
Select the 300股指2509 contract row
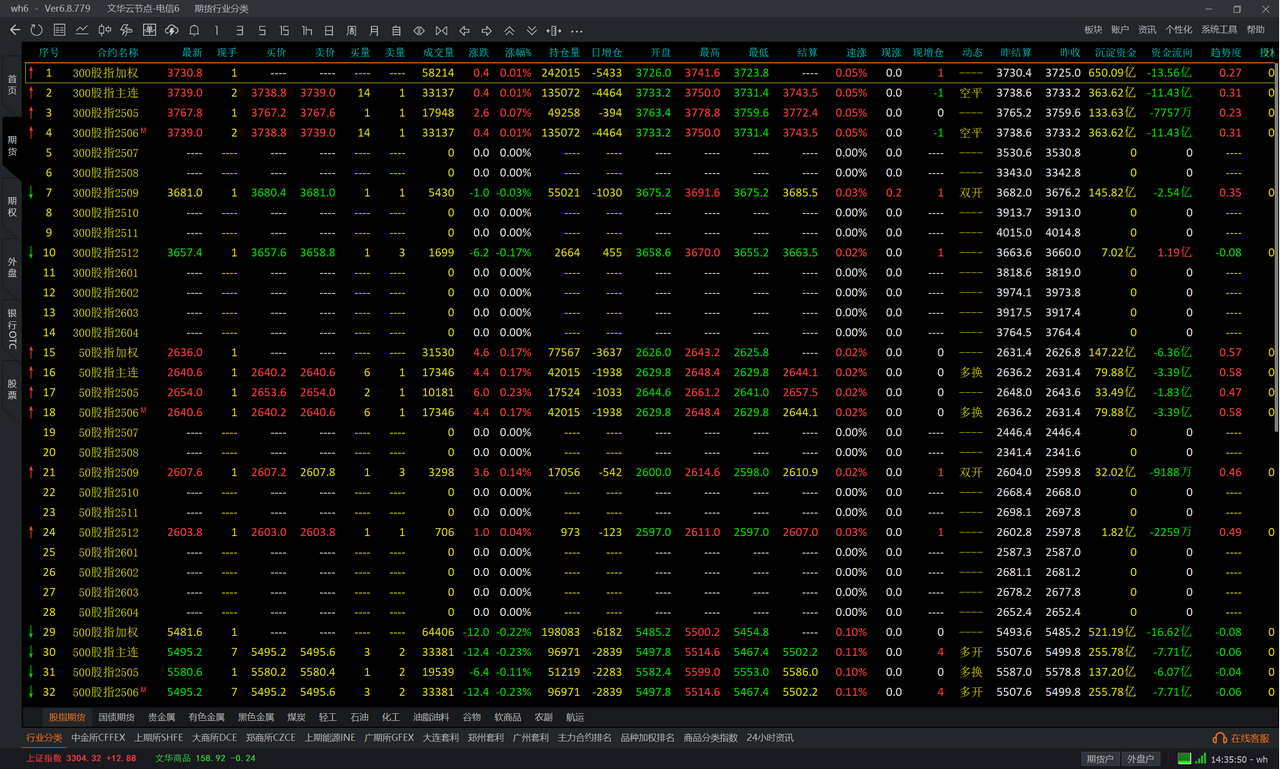click(104, 193)
